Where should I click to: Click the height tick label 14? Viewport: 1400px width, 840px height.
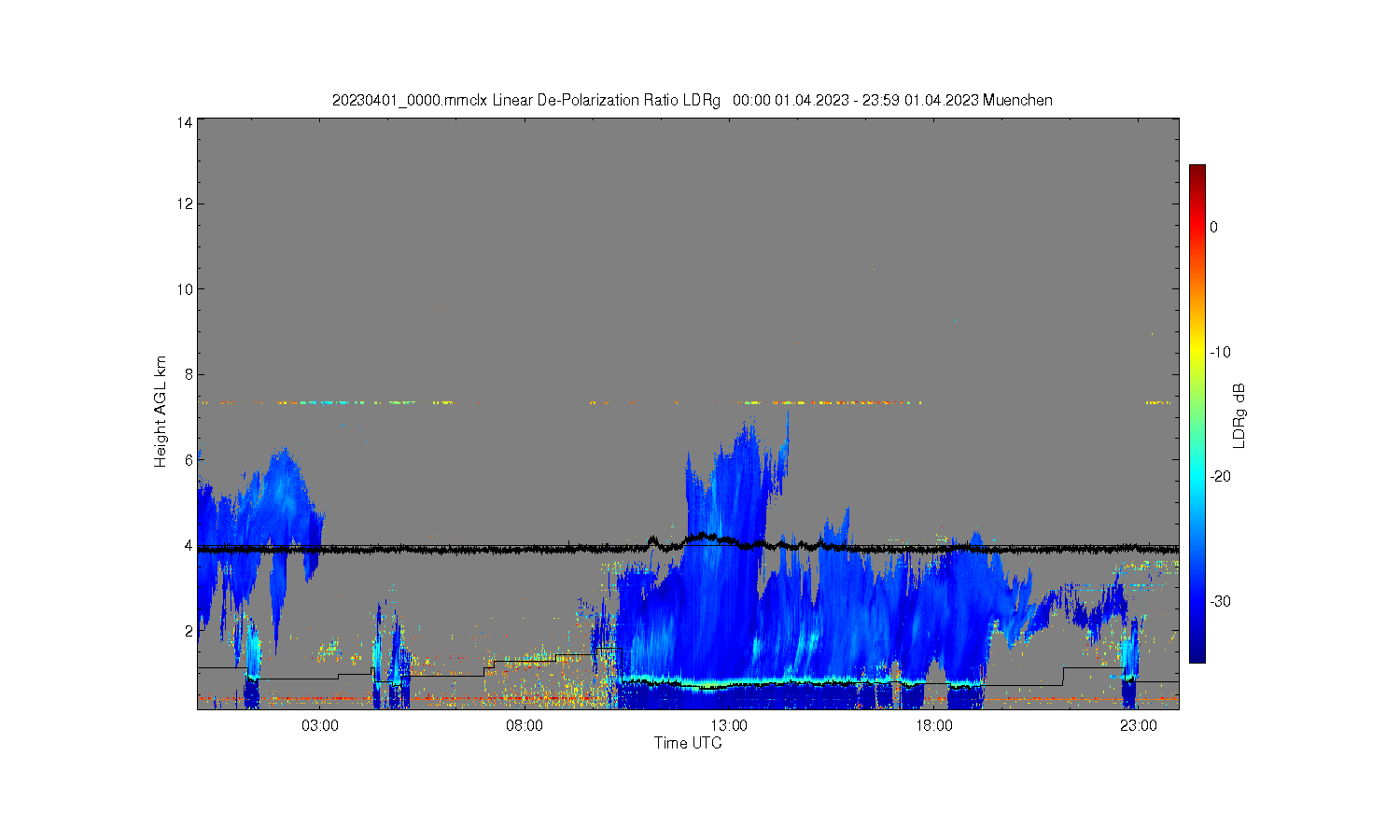[185, 122]
